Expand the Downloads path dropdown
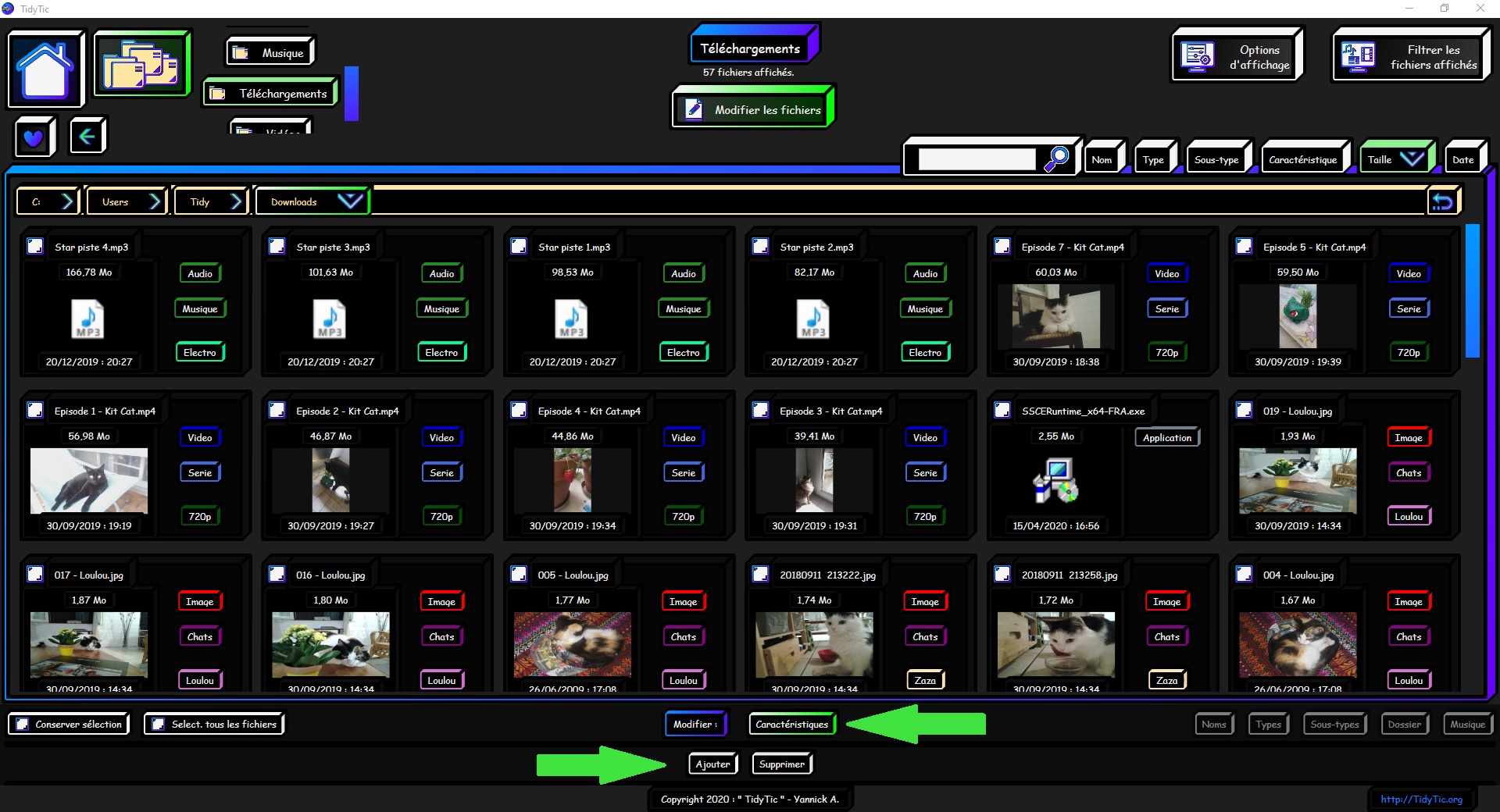1500x812 pixels. pyautogui.click(x=349, y=201)
